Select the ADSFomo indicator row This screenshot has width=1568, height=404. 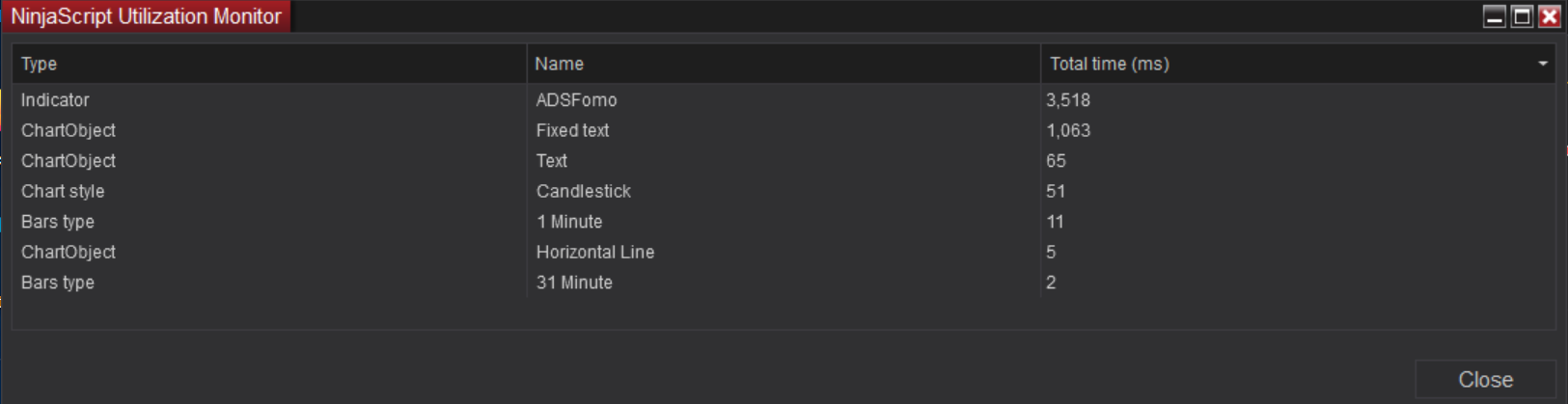576,100
